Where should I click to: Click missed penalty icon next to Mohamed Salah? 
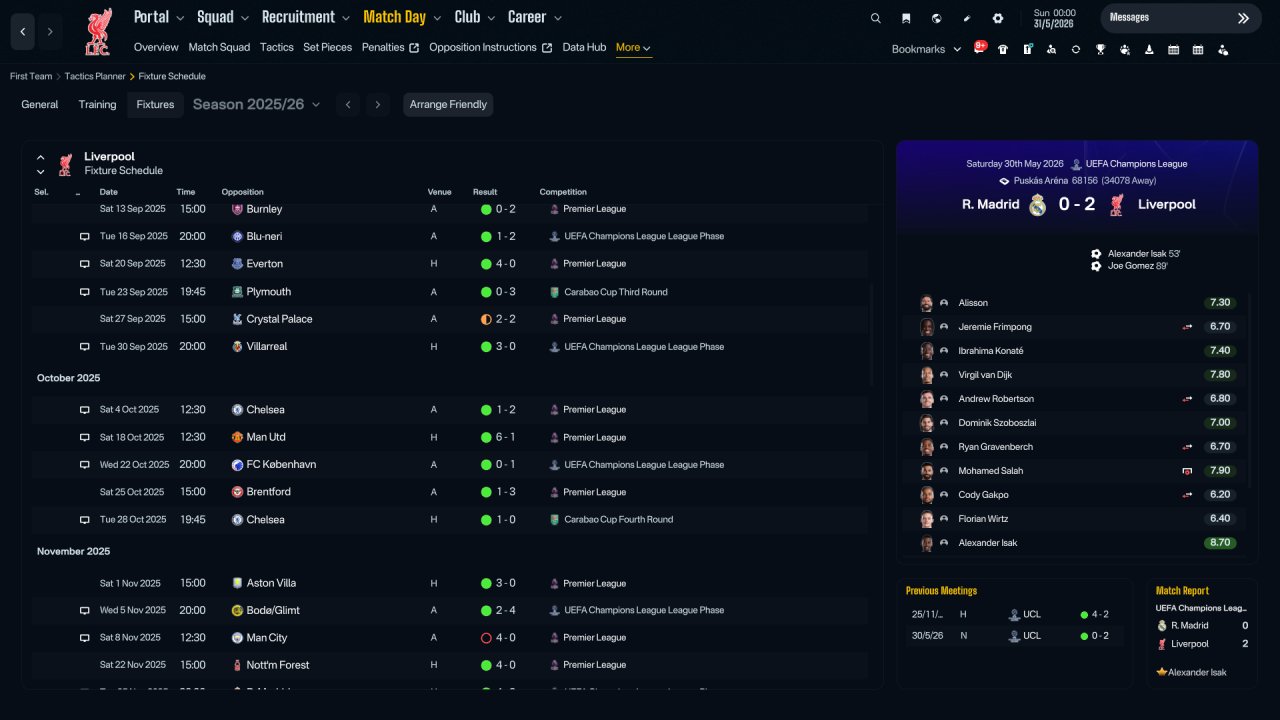(x=1187, y=471)
